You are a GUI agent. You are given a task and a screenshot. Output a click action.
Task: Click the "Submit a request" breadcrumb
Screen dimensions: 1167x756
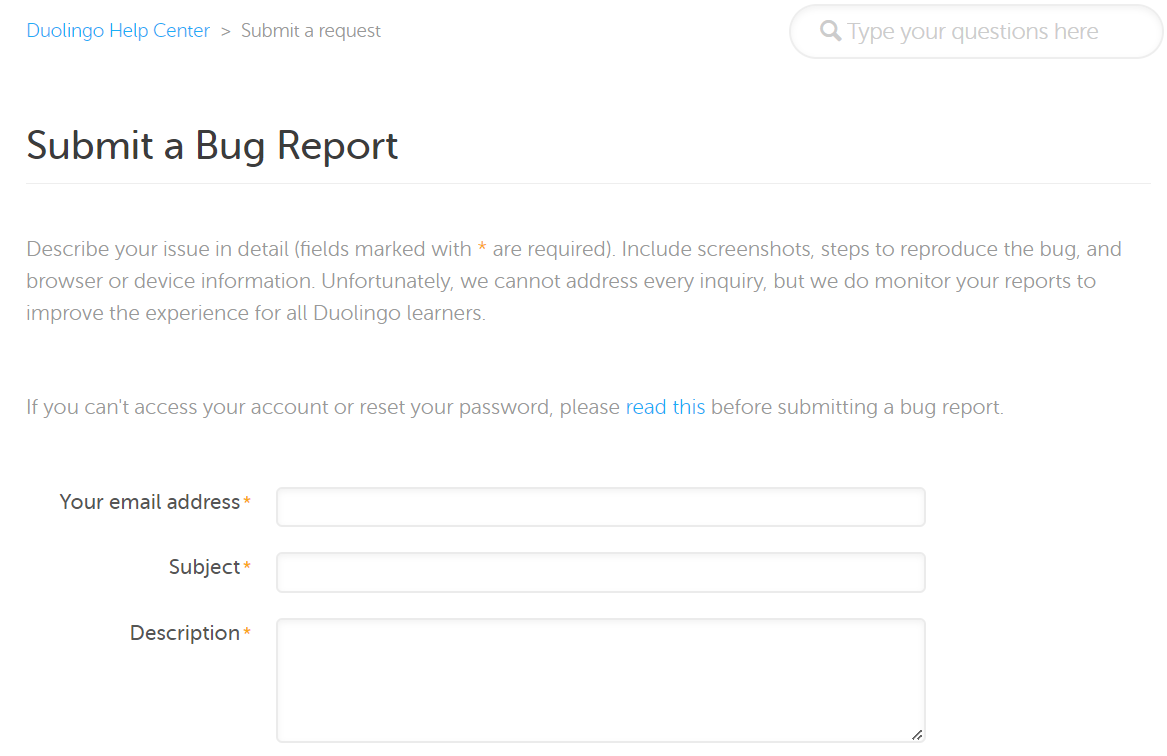[311, 31]
